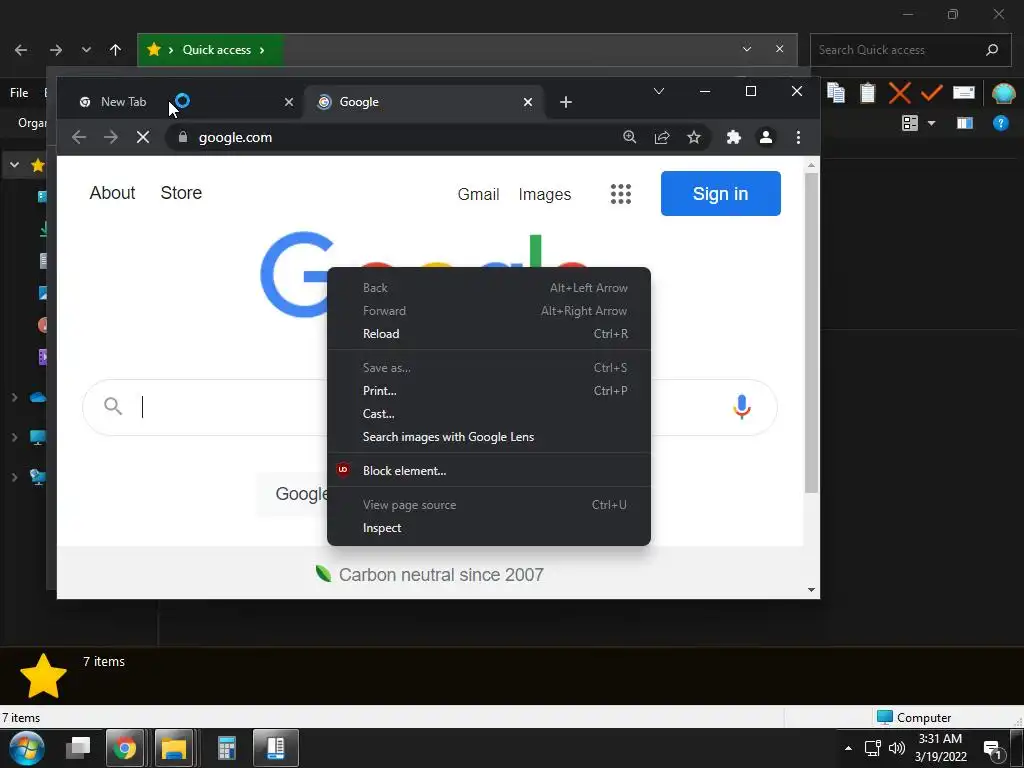1024x768 pixels.
Task: Choose Search images with Google Lens
Action: click(x=488, y=437)
